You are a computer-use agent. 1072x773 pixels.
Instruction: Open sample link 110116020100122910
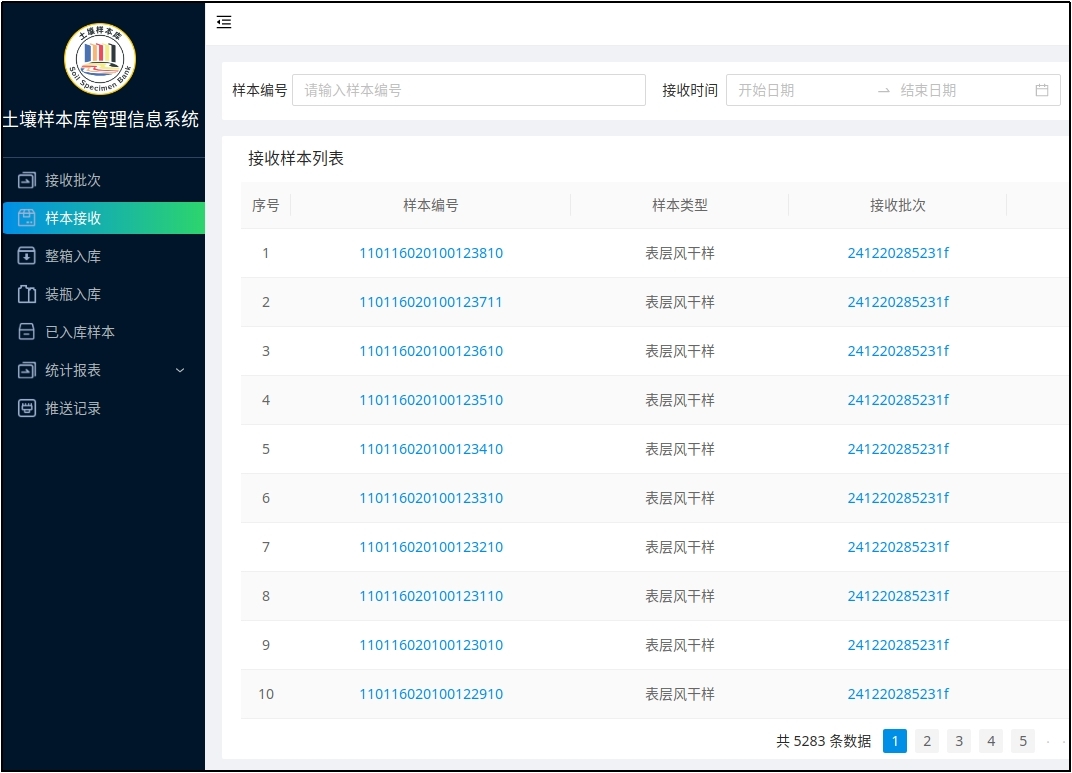click(x=431, y=694)
